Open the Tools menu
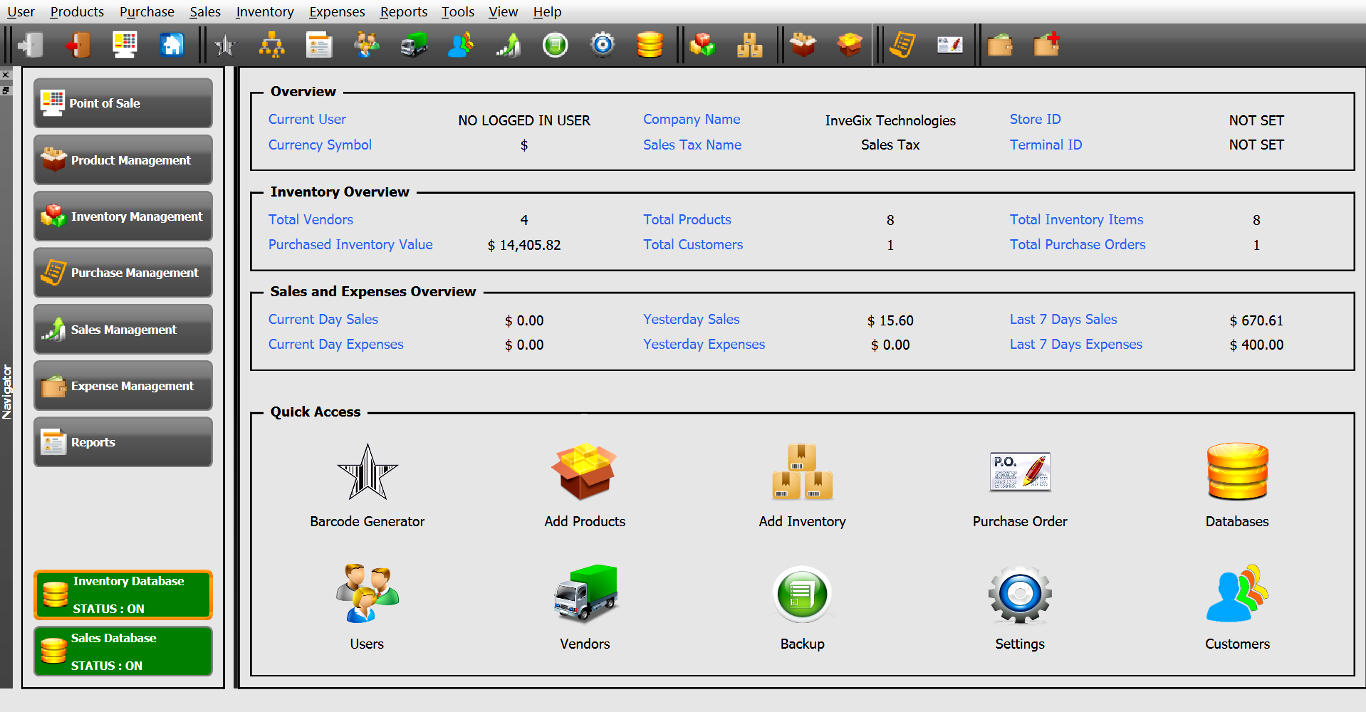This screenshot has width=1366, height=712. tap(458, 12)
